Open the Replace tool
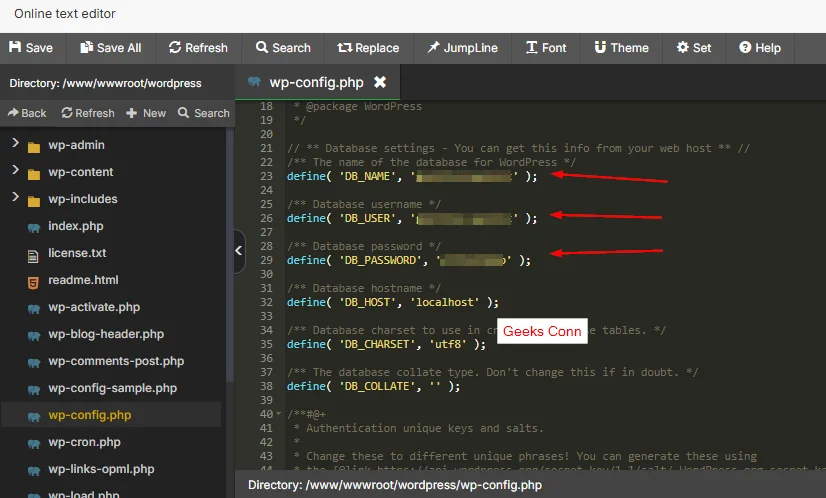 click(368, 48)
